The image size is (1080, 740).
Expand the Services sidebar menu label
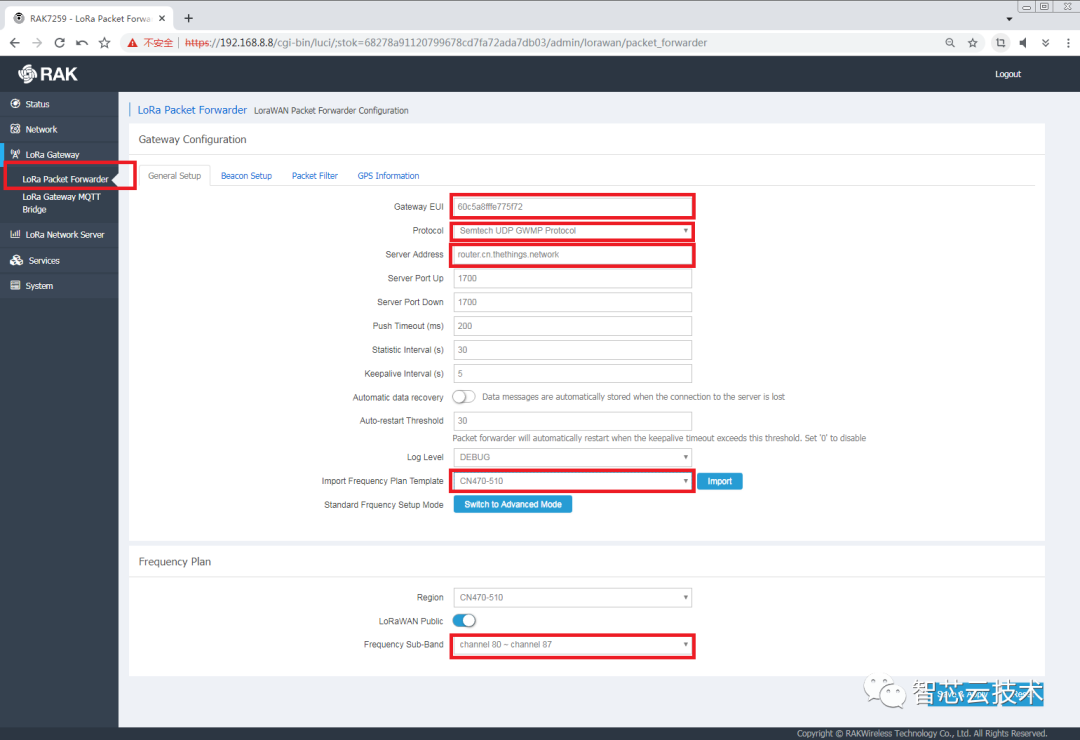44,260
